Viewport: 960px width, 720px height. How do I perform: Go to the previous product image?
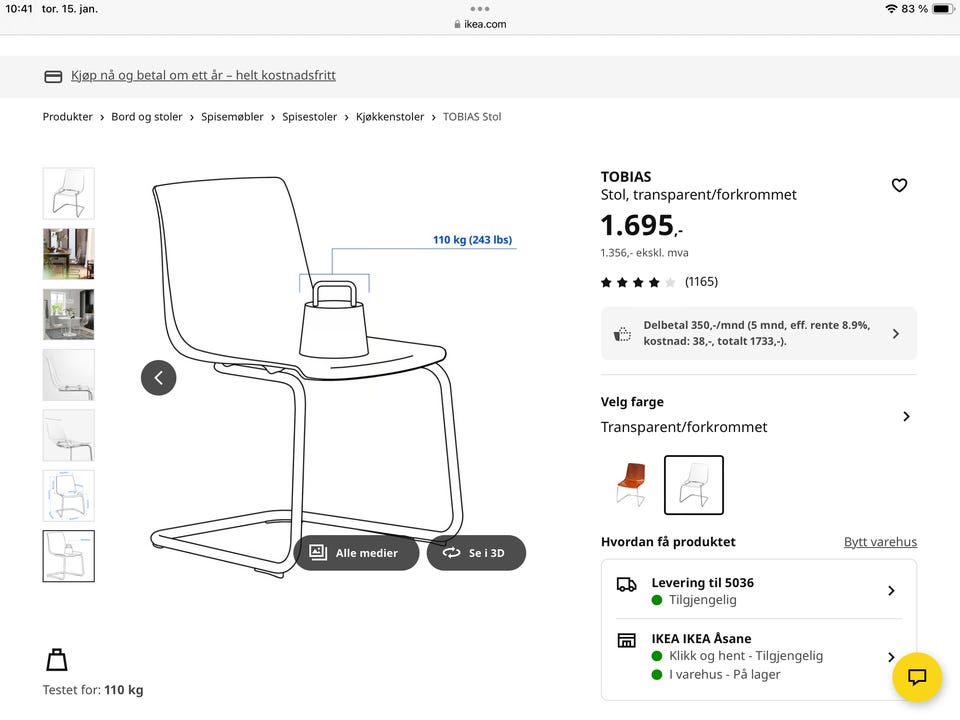[x=158, y=377]
